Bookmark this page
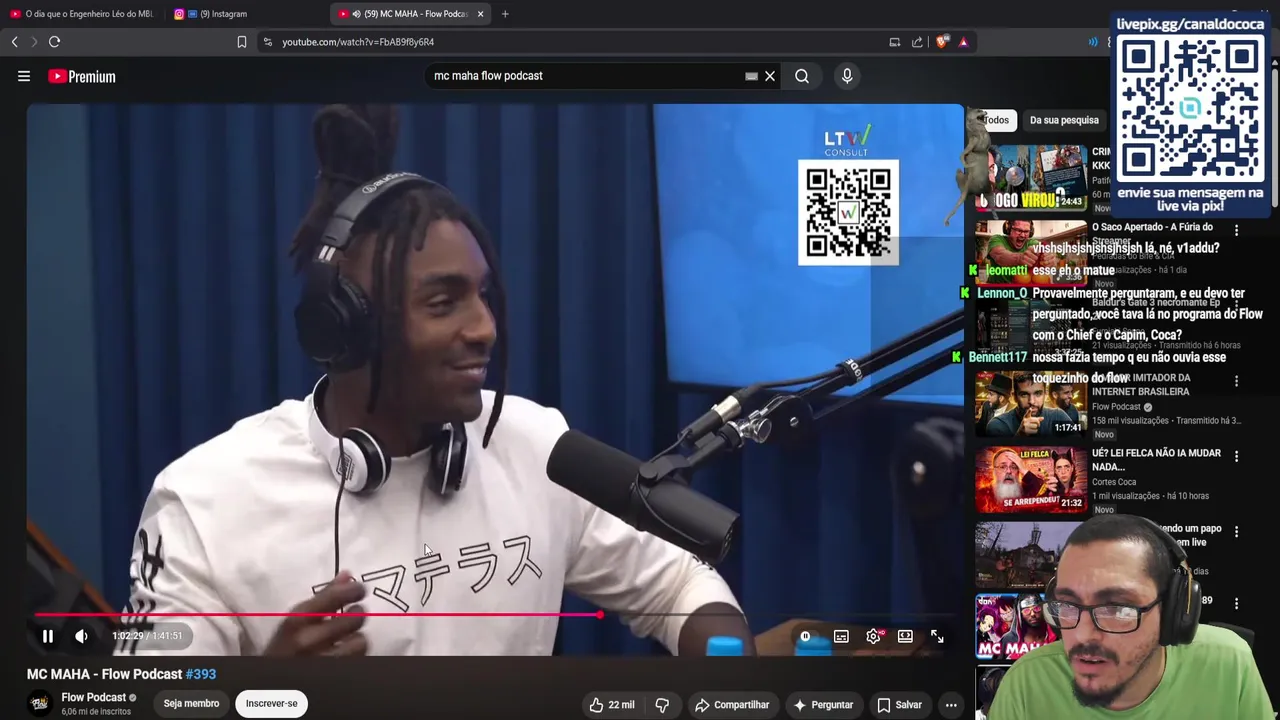The image size is (1280, 720). [241, 42]
